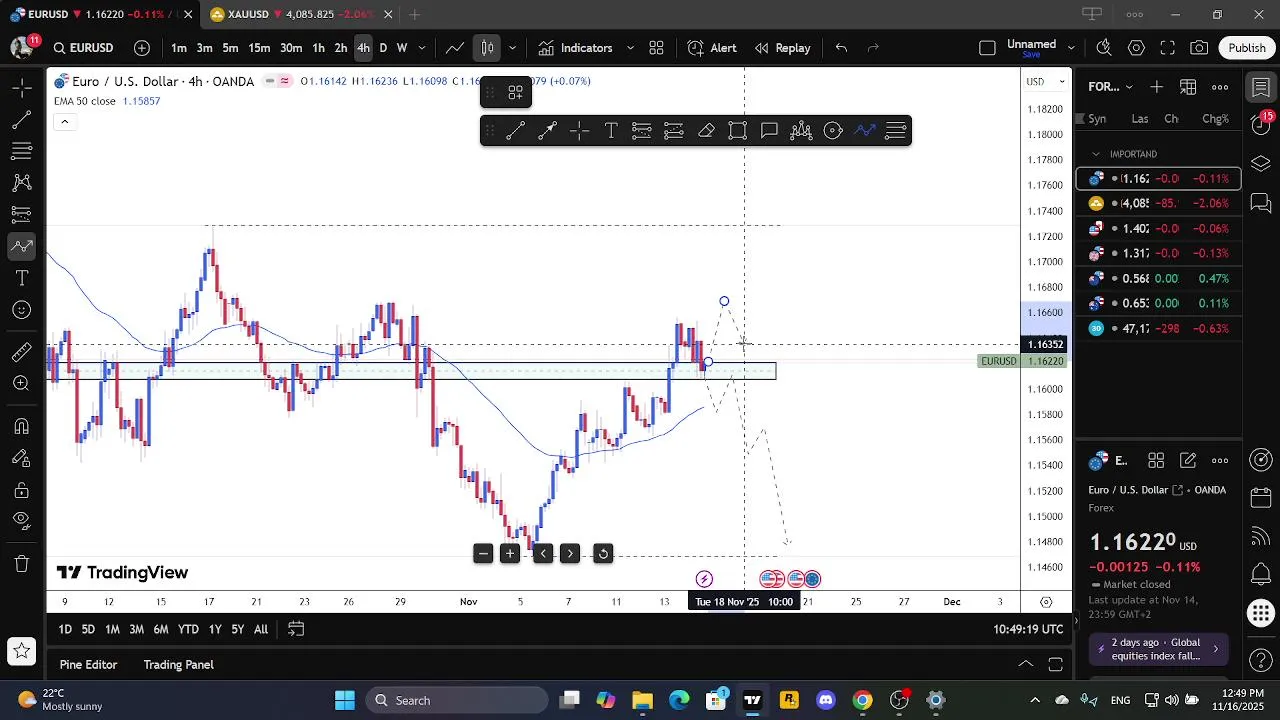
Task: Click the trash remove objects icon
Action: pos(21,564)
